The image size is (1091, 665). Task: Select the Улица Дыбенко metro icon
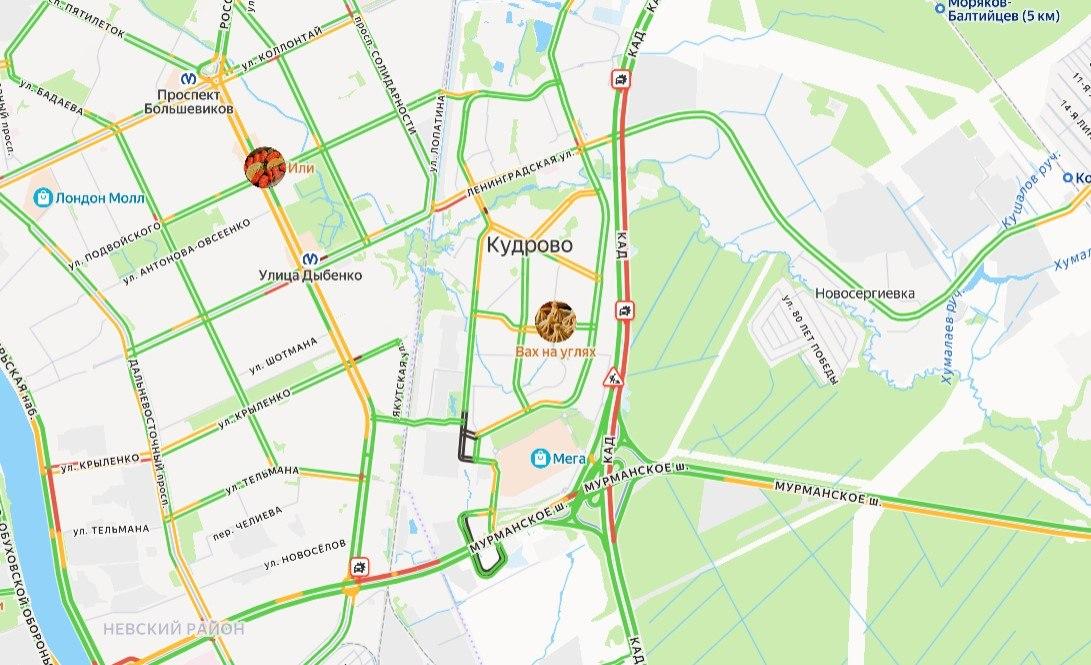point(310,259)
